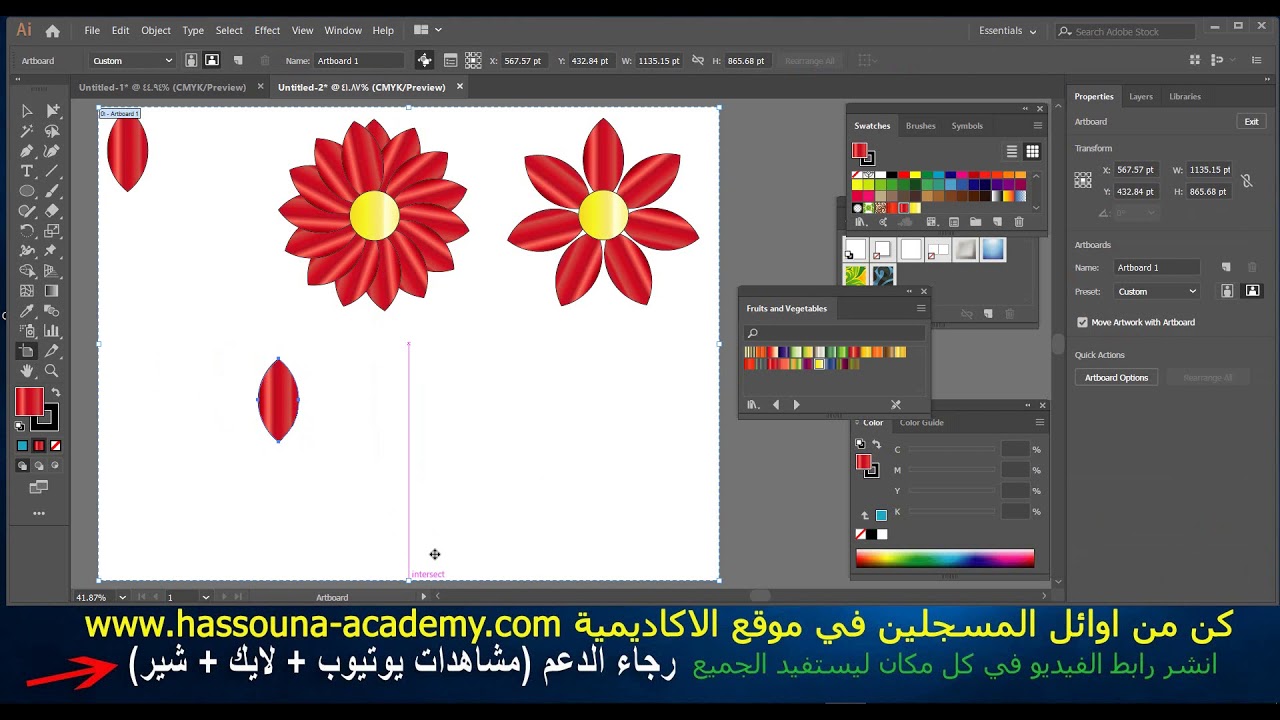Open Swatches panel menu
The image size is (1280, 720).
click(x=1037, y=126)
